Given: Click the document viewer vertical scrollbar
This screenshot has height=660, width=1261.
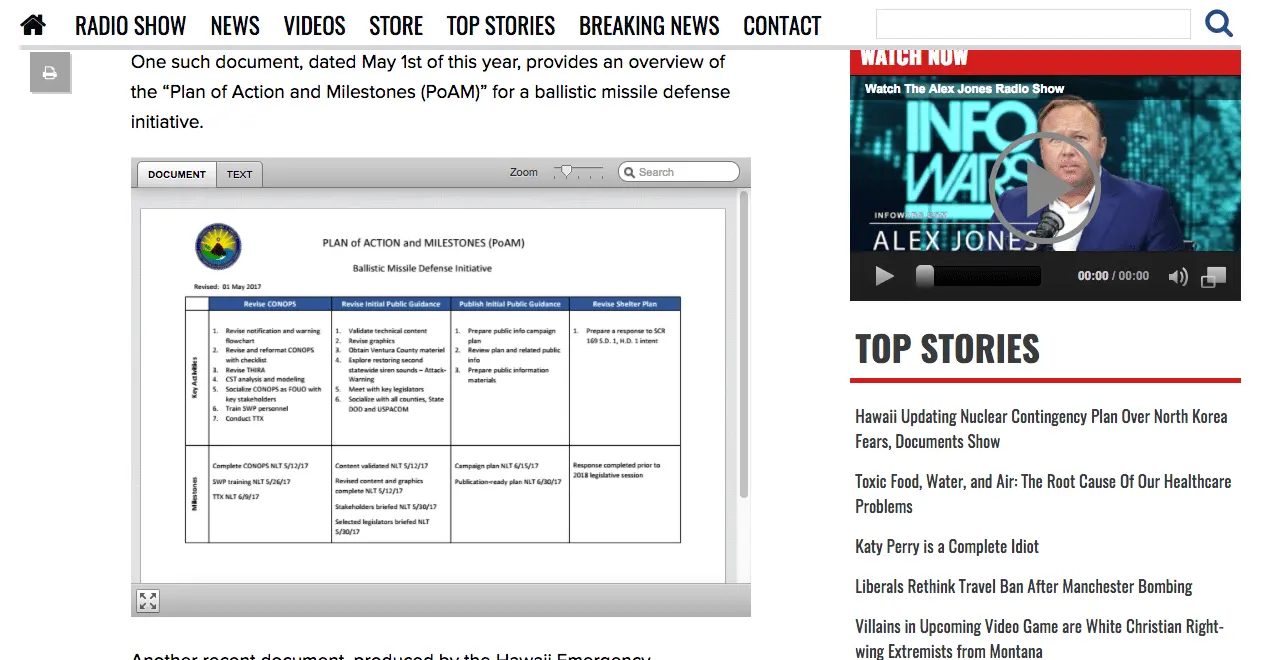Looking at the screenshot, I should pyautogui.click(x=743, y=345).
